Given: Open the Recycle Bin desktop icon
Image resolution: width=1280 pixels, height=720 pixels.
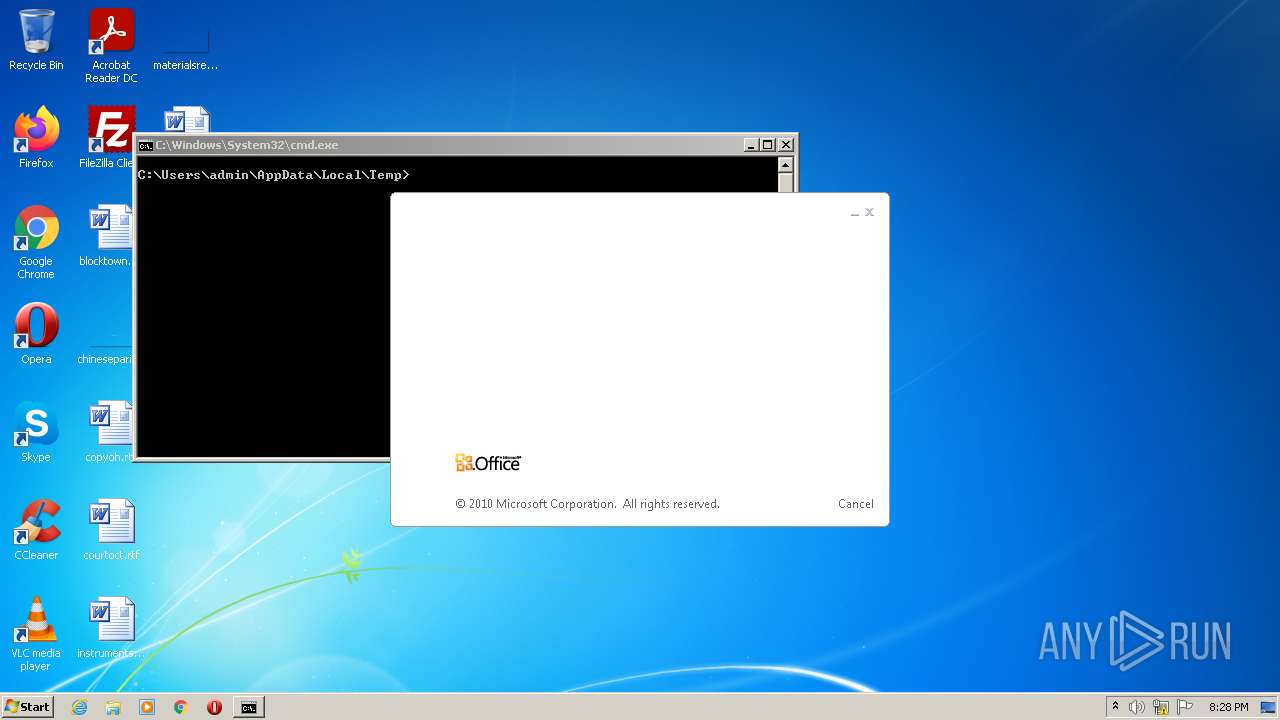Looking at the screenshot, I should (x=36, y=40).
